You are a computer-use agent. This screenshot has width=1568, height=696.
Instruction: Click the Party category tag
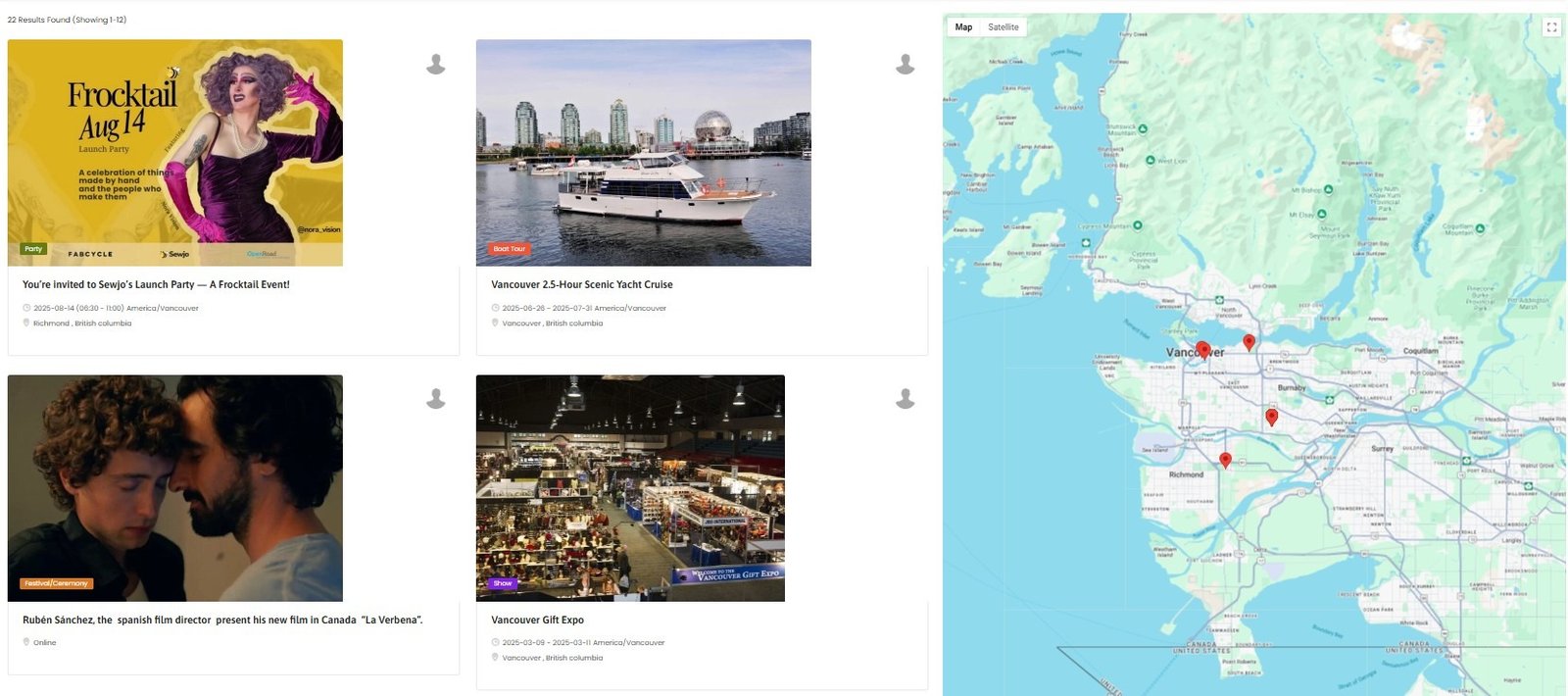coord(31,248)
